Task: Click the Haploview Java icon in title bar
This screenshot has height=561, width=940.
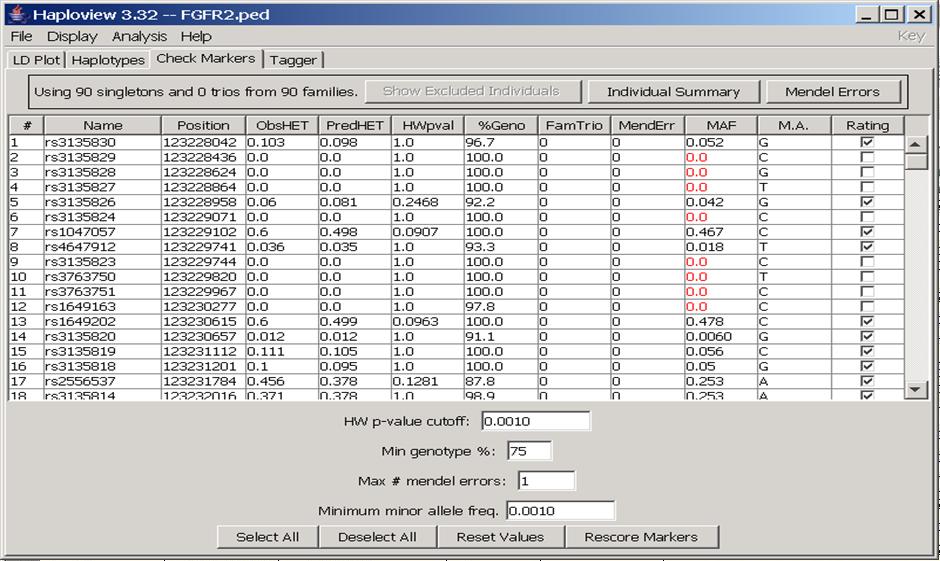Action: (16, 14)
